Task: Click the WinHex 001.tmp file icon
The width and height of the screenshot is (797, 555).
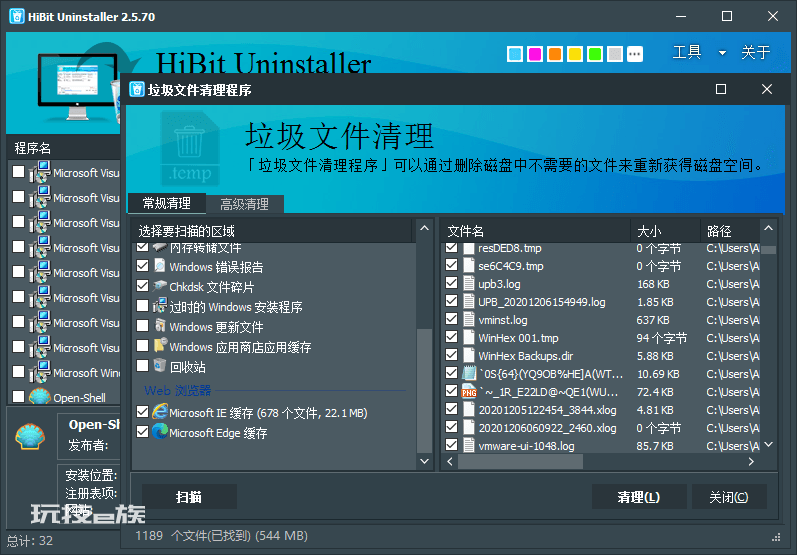Action: (x=469, y=337)
